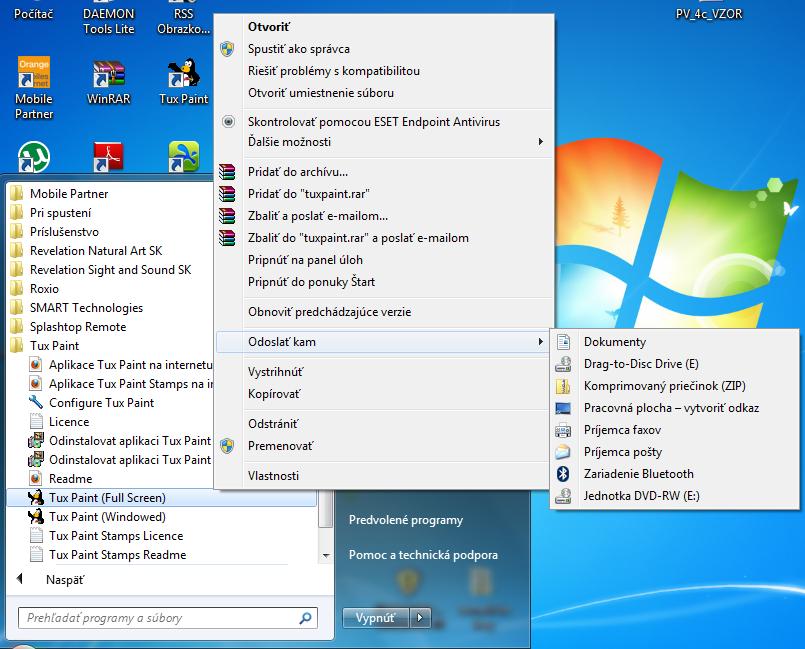Click the Počítač desktop label

(34, 14)
